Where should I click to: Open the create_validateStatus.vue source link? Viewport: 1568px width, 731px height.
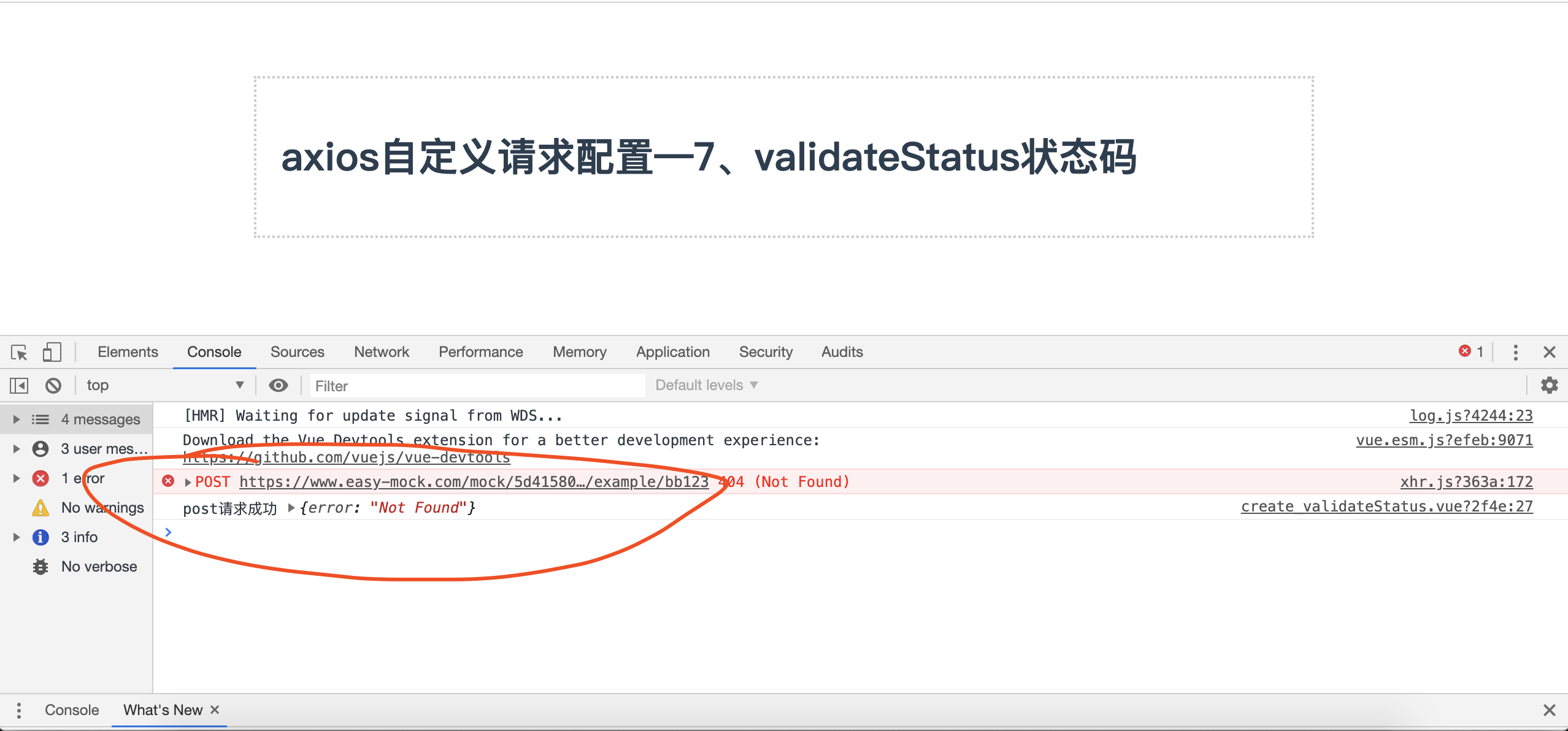1386,507
